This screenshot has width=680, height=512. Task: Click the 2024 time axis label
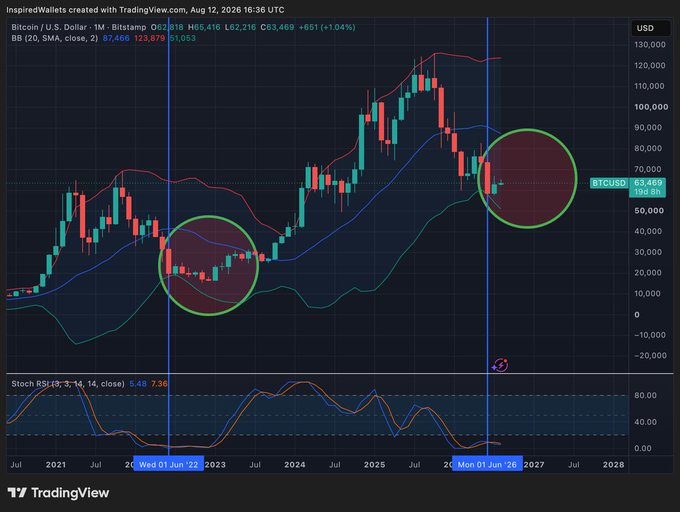[x=294, y=465]
